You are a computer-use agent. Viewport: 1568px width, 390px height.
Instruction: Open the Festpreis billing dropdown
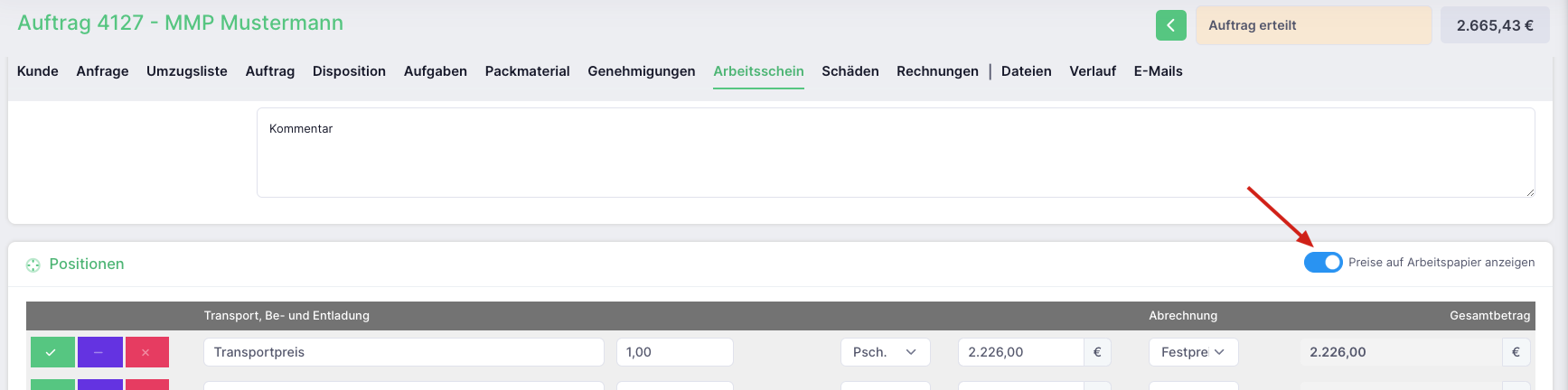coord(1193,352)
